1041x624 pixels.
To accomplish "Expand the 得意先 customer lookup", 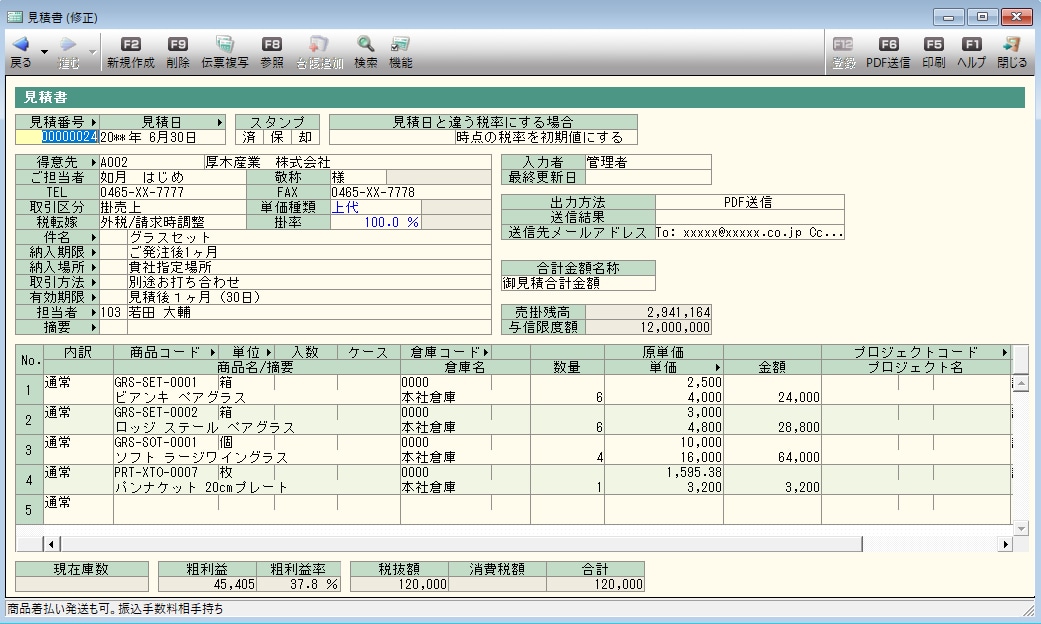I will (x=93, y=162).
